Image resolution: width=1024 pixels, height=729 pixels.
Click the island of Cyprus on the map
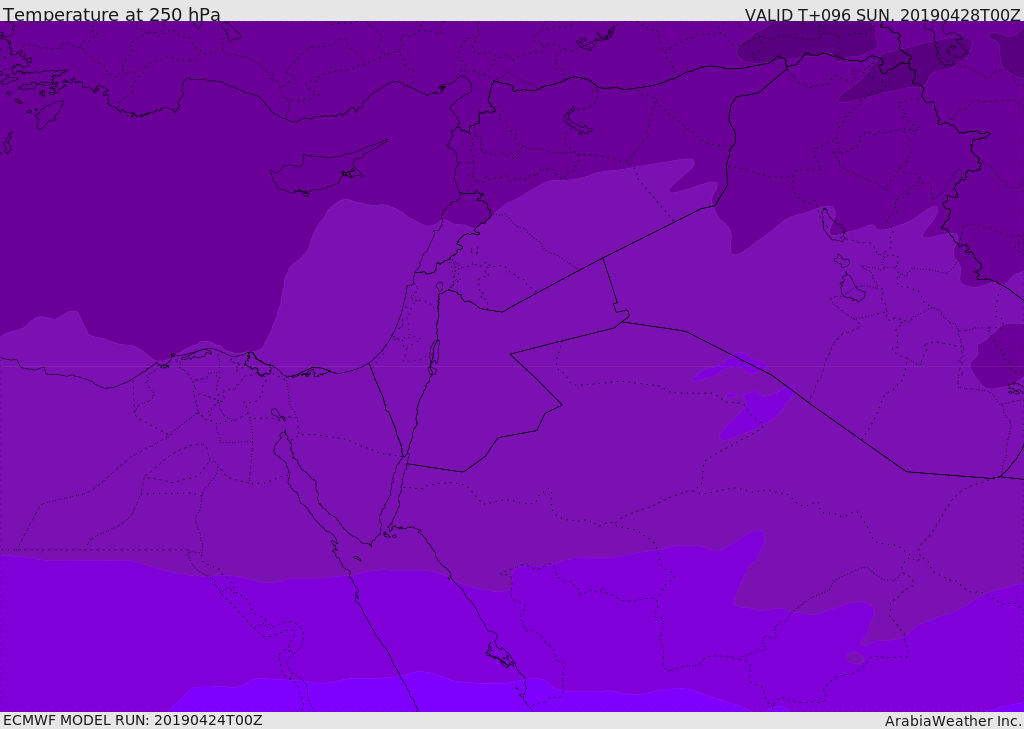click(327, 169)
